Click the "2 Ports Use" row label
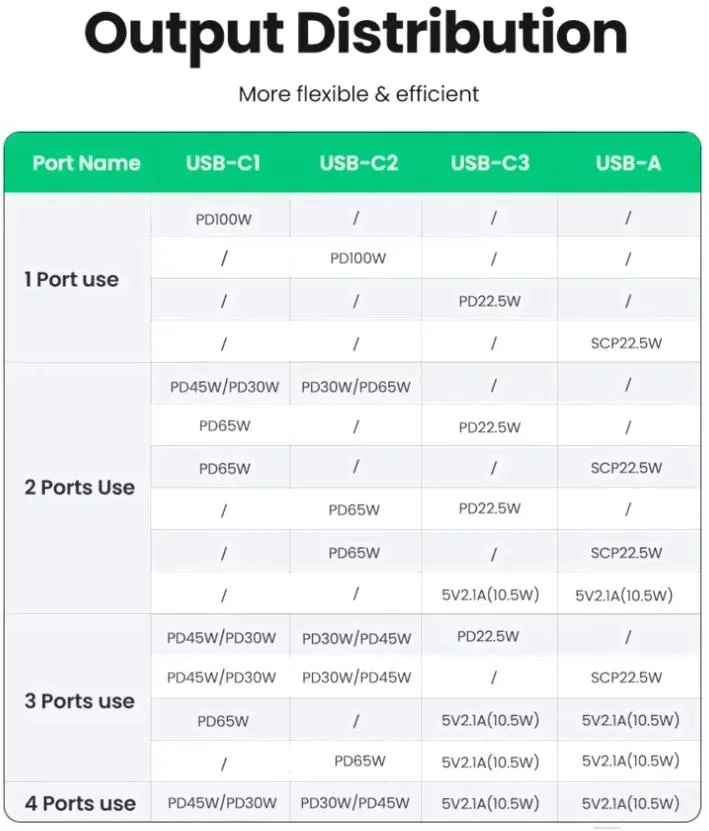The width and height of the screenshot is (709, 831). pyautogui.click(x=79, y=488)
